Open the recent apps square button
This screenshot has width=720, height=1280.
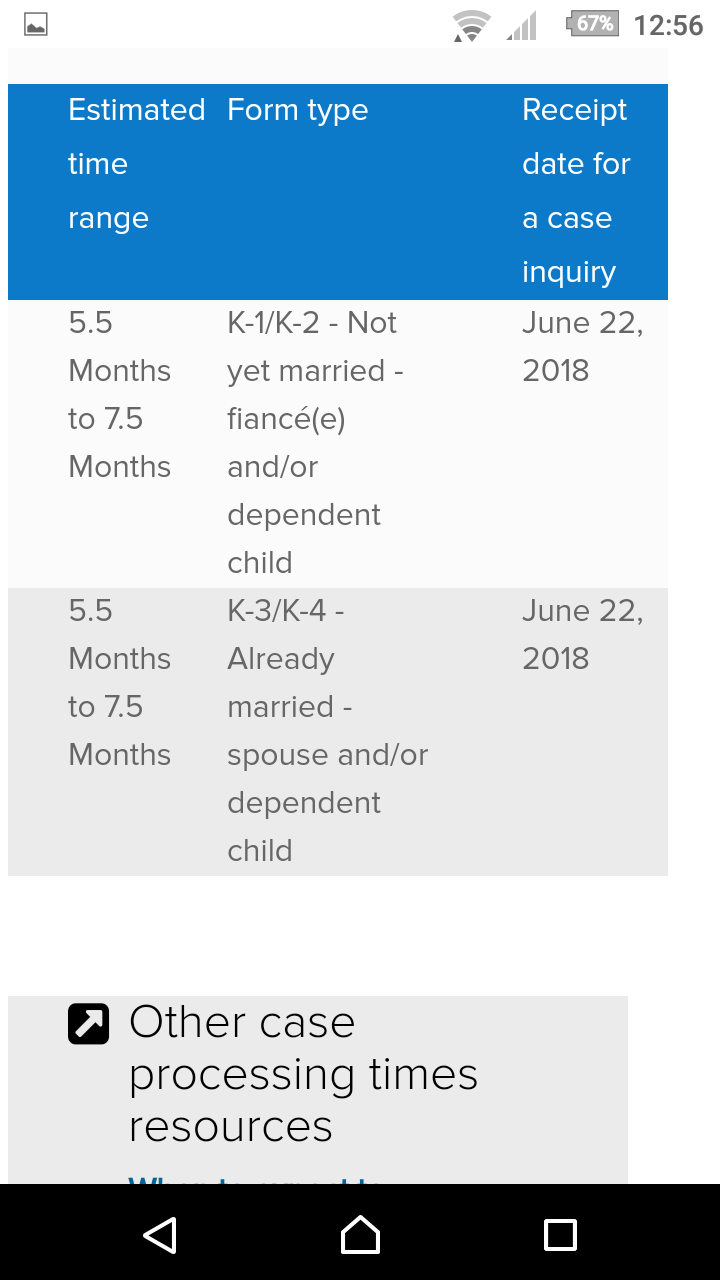click(560, 1235)
